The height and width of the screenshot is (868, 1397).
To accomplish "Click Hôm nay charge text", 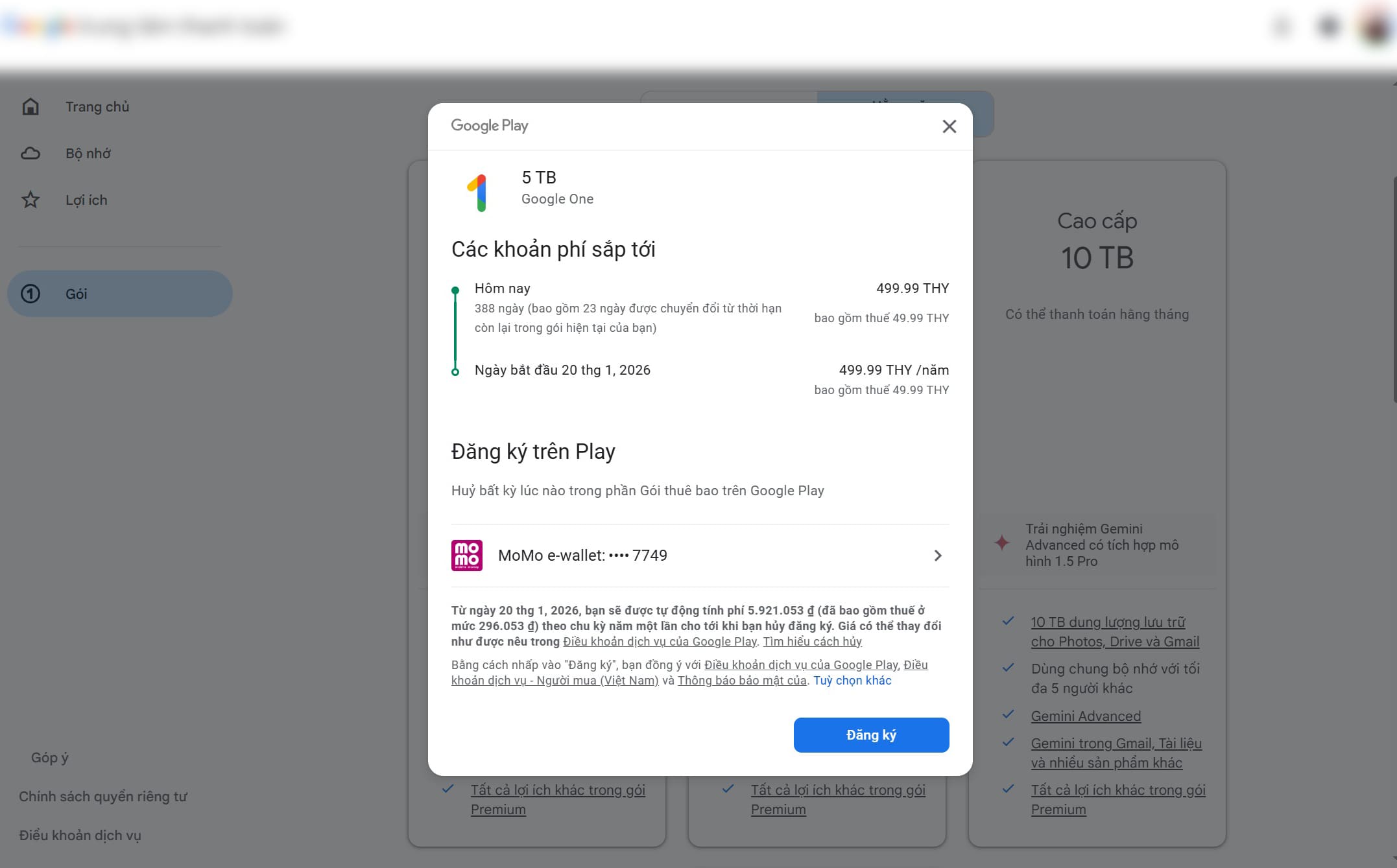I will [x=502, y=288].
